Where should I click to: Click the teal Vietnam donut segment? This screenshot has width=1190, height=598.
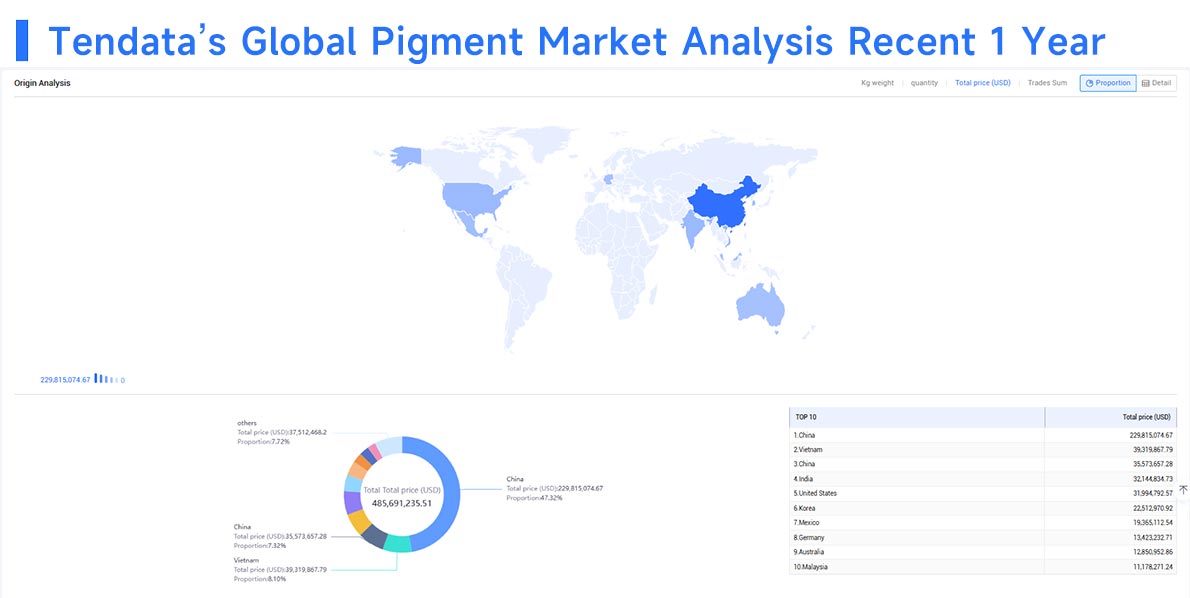[397, 543]
